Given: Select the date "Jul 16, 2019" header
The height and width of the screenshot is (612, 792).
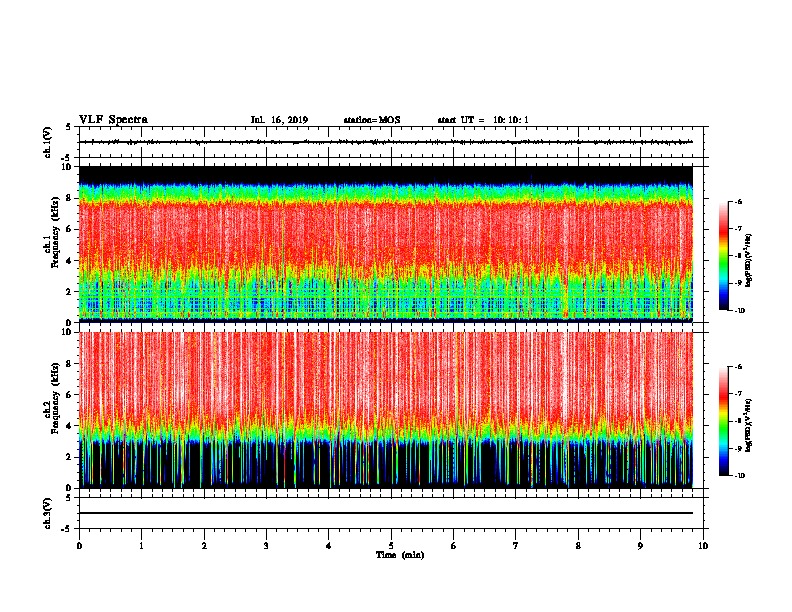Looking at the screenshot, I should tap(279, 120).
